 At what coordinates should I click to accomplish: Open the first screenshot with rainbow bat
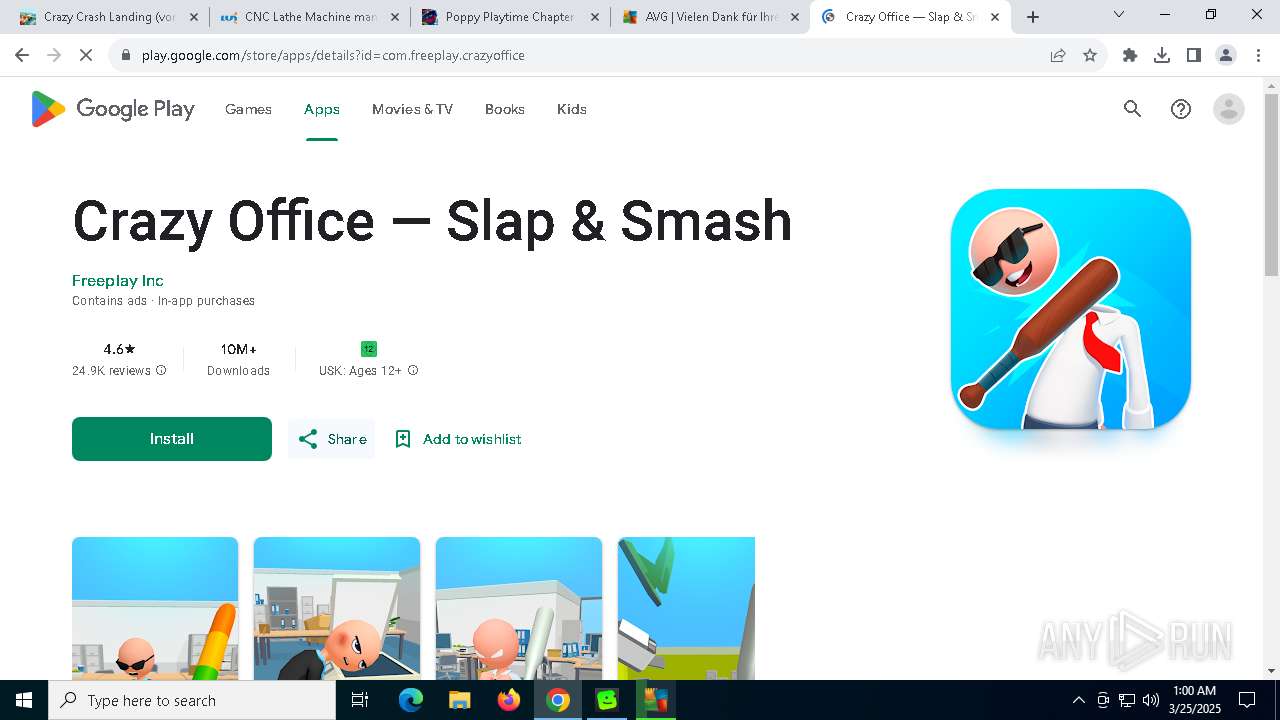tap(155, 608)
